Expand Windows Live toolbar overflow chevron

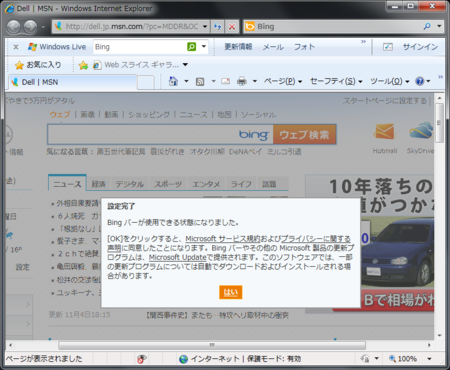(x=363, y=42)
